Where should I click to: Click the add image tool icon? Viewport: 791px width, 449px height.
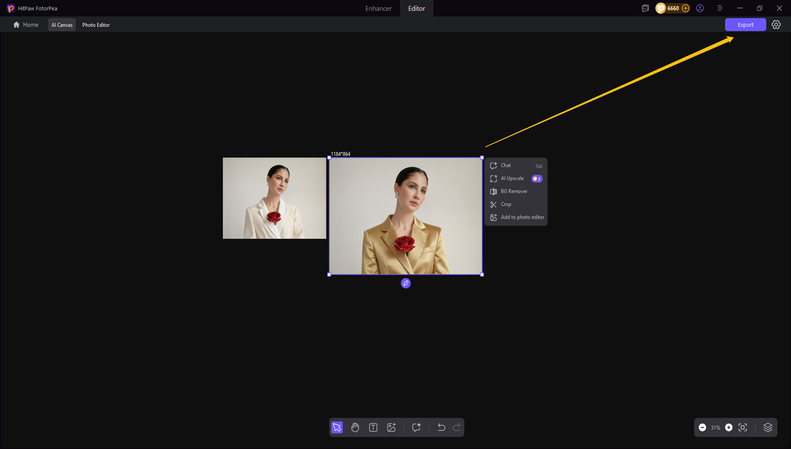pyautogui.click(x=391, y=427)
